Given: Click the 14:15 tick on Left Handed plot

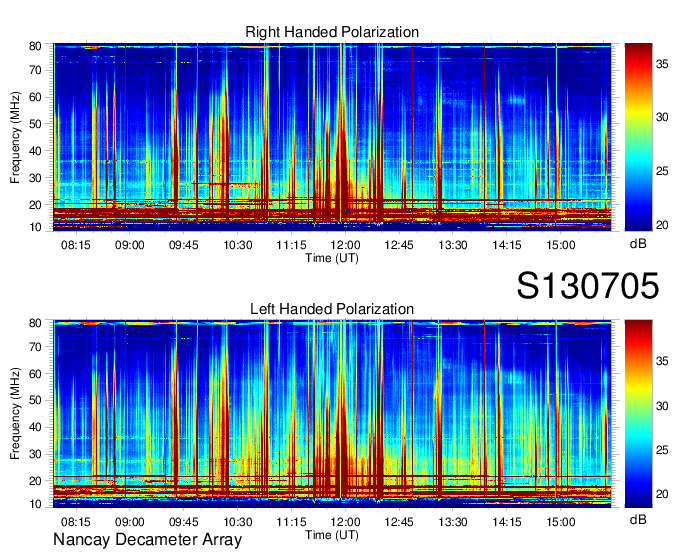Looking at the screenshot, I should click(507, 522).
